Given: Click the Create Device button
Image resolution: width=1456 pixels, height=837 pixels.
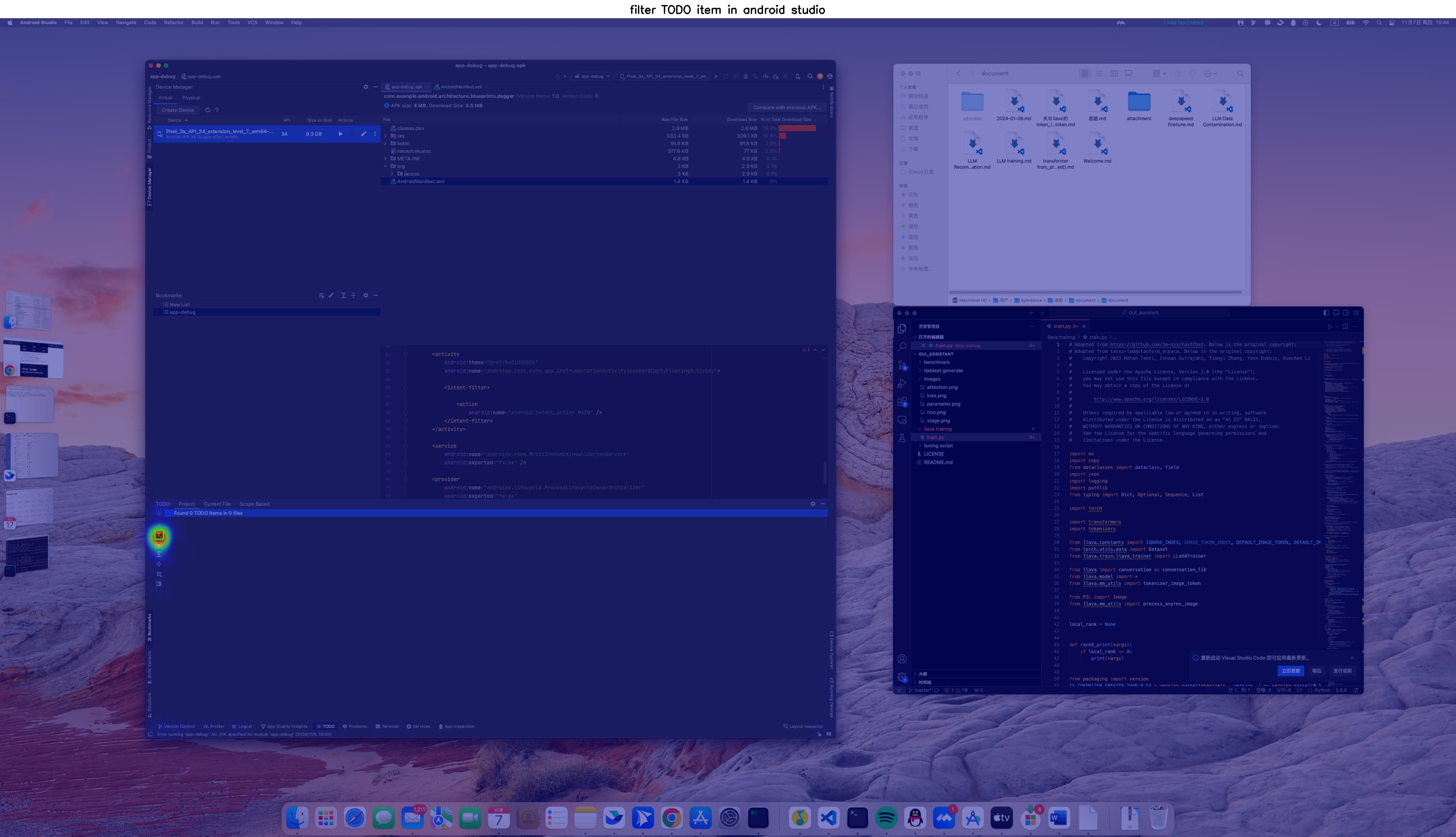Looking at the screenshot, I should pos(177,110).
